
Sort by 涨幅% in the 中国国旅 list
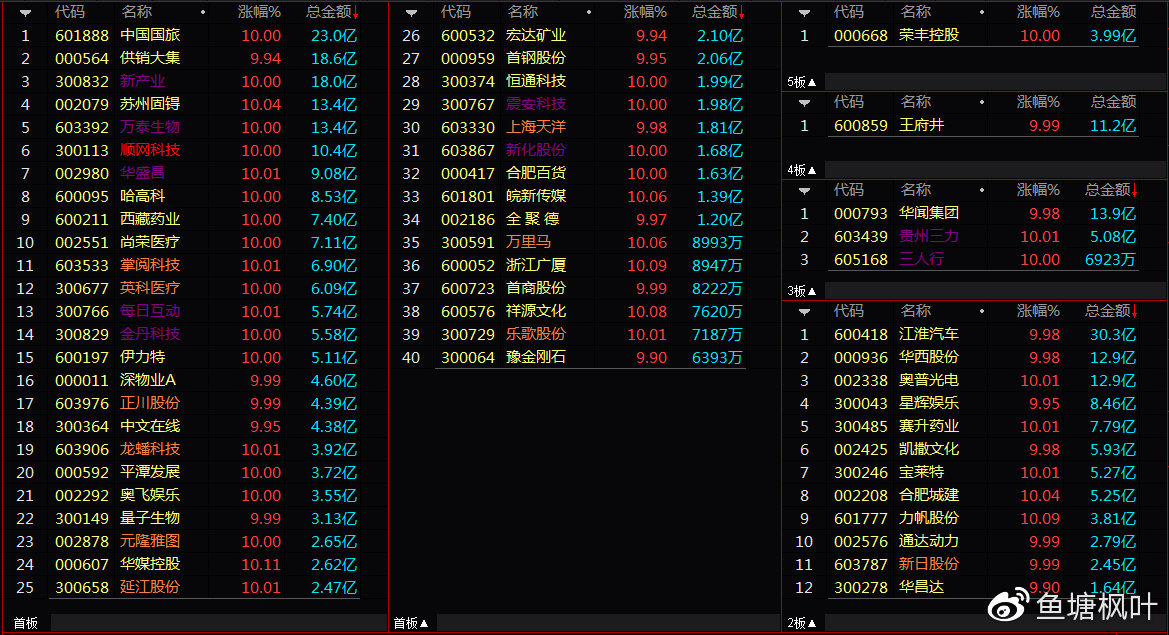point(259,12)
